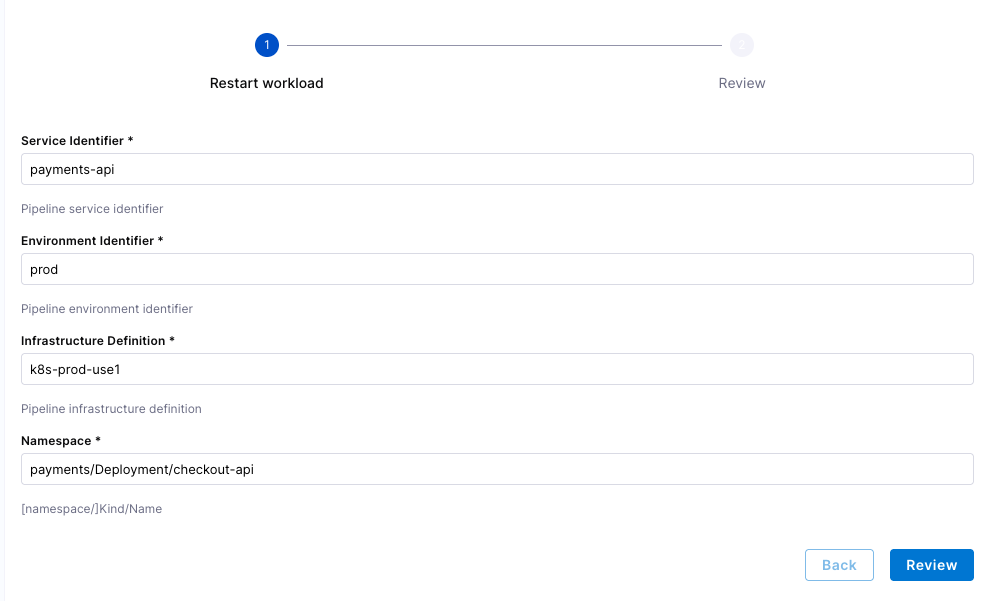This screenshot has height=601, width=992.
Task: Open the Restart workload step
Action: pos(266,83)
